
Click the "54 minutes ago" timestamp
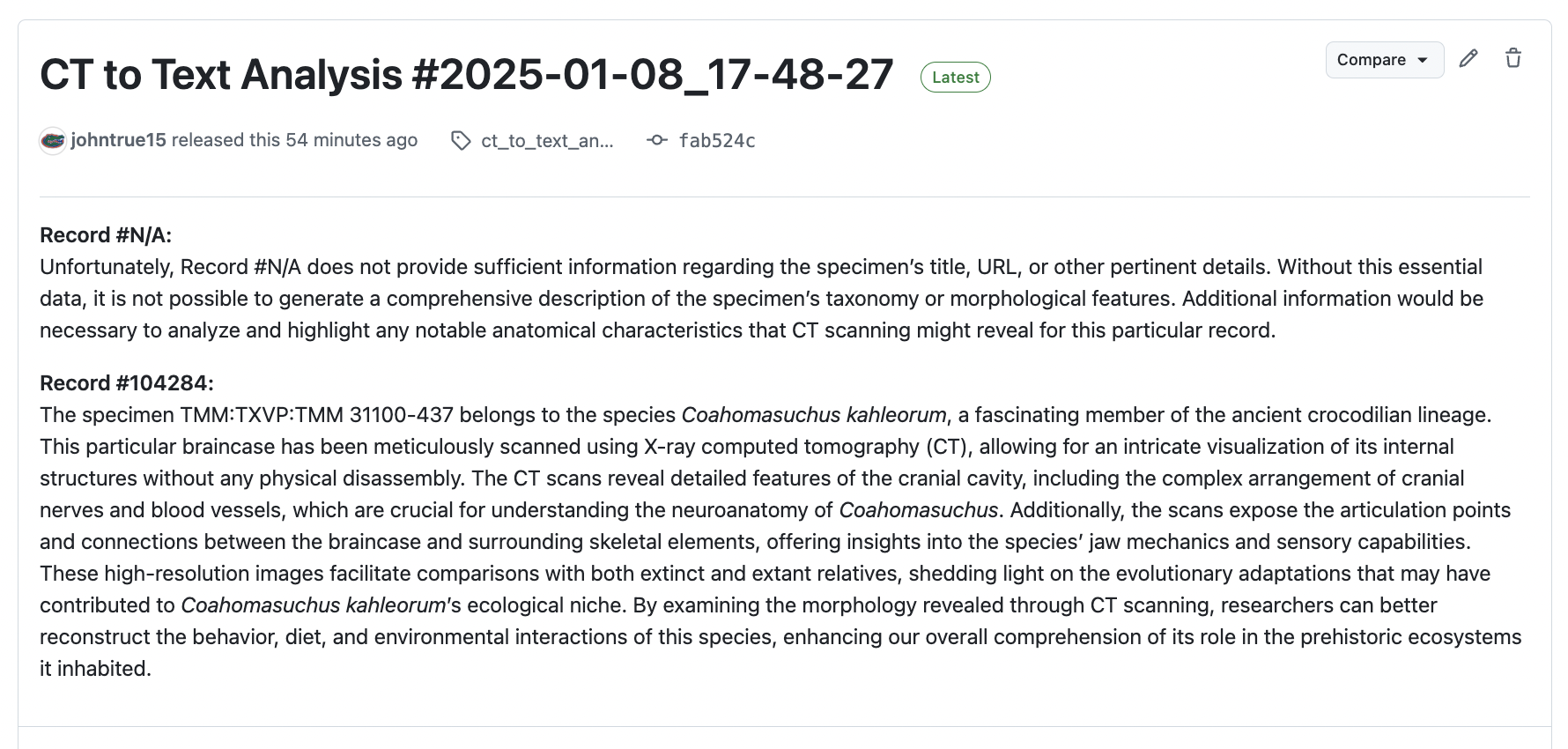point(351,141)
